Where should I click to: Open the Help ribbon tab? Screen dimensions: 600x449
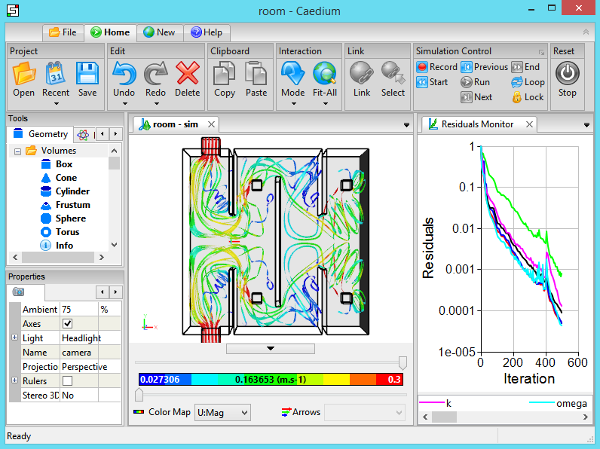pyautogui.click(x=207, y=33)
